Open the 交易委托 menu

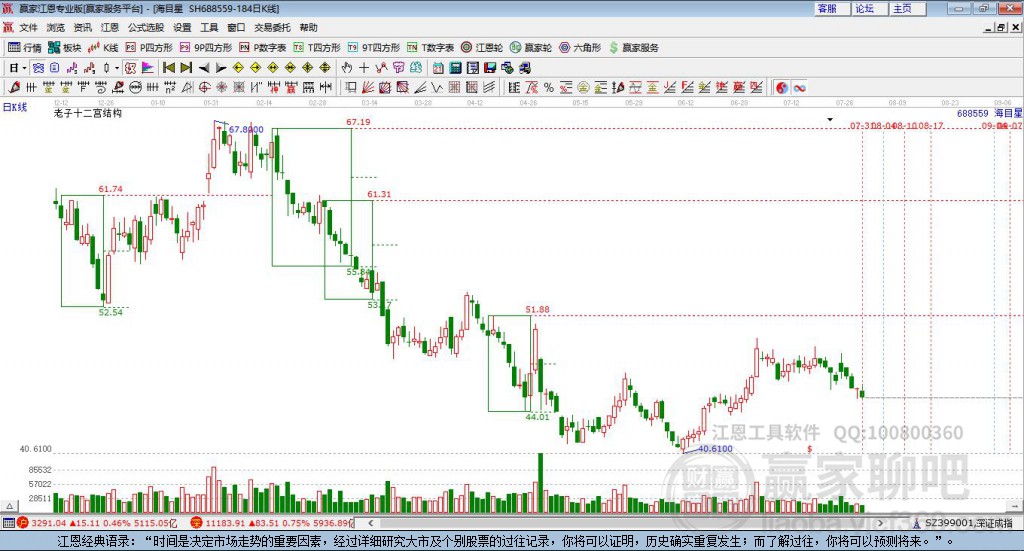[272, 27]
